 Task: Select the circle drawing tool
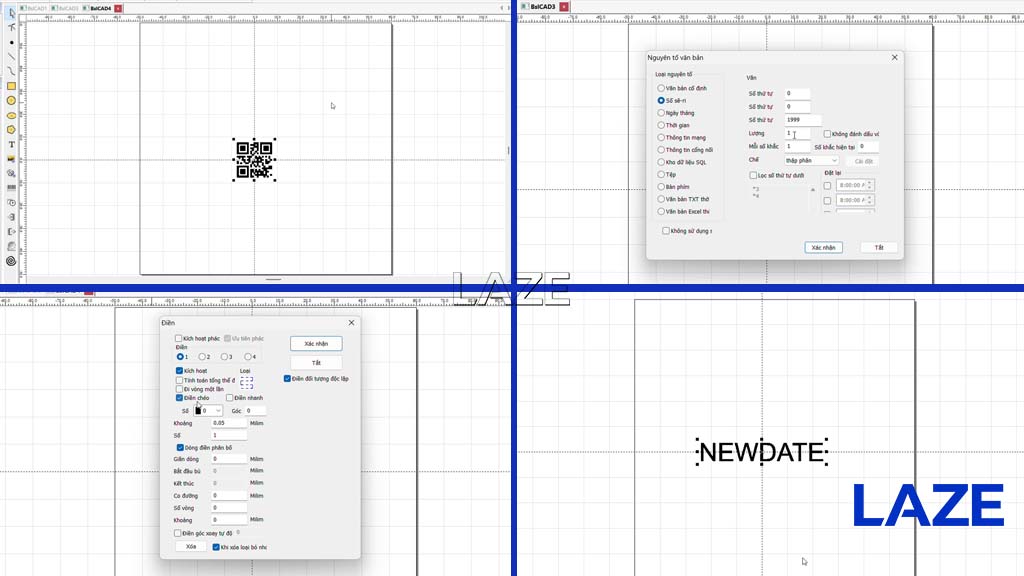[11, 101]
